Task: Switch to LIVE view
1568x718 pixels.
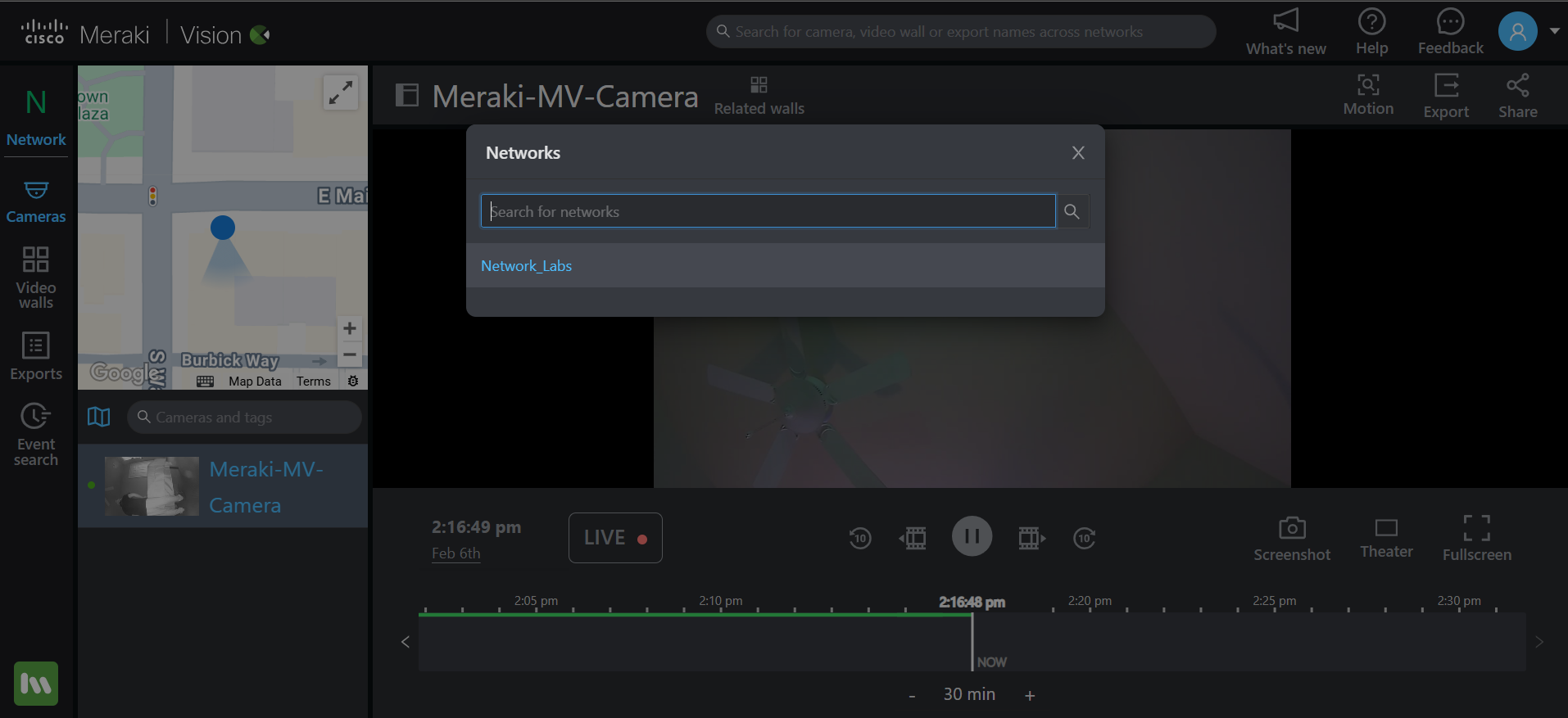Action: (x=615, y=538)
